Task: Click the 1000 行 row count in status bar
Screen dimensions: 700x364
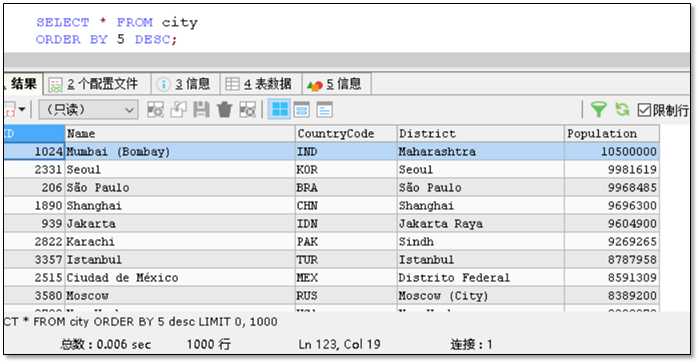Action: pyautogui.click(x=208, y=344)
